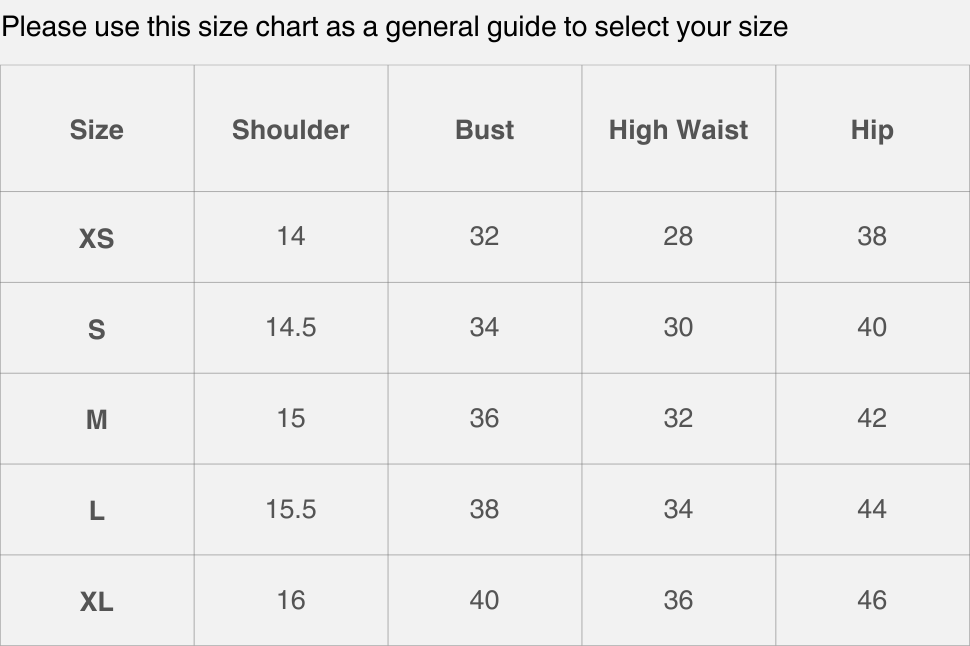This screenshot has height=646, width=970.
Task: Click the L hip value 44
Action: (x=872, y=510)
